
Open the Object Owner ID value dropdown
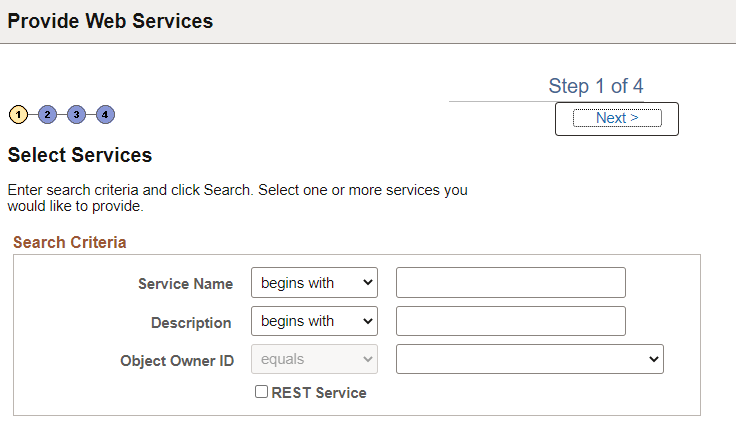[529, 359]
